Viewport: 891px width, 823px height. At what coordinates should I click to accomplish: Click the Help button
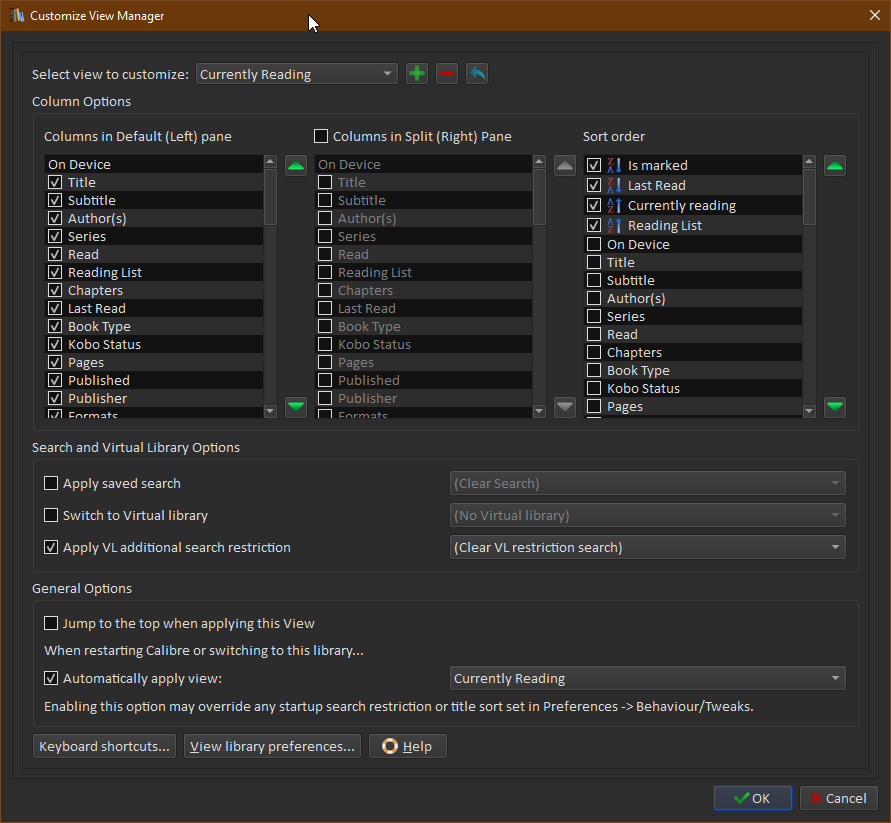(x=407, y=746)
